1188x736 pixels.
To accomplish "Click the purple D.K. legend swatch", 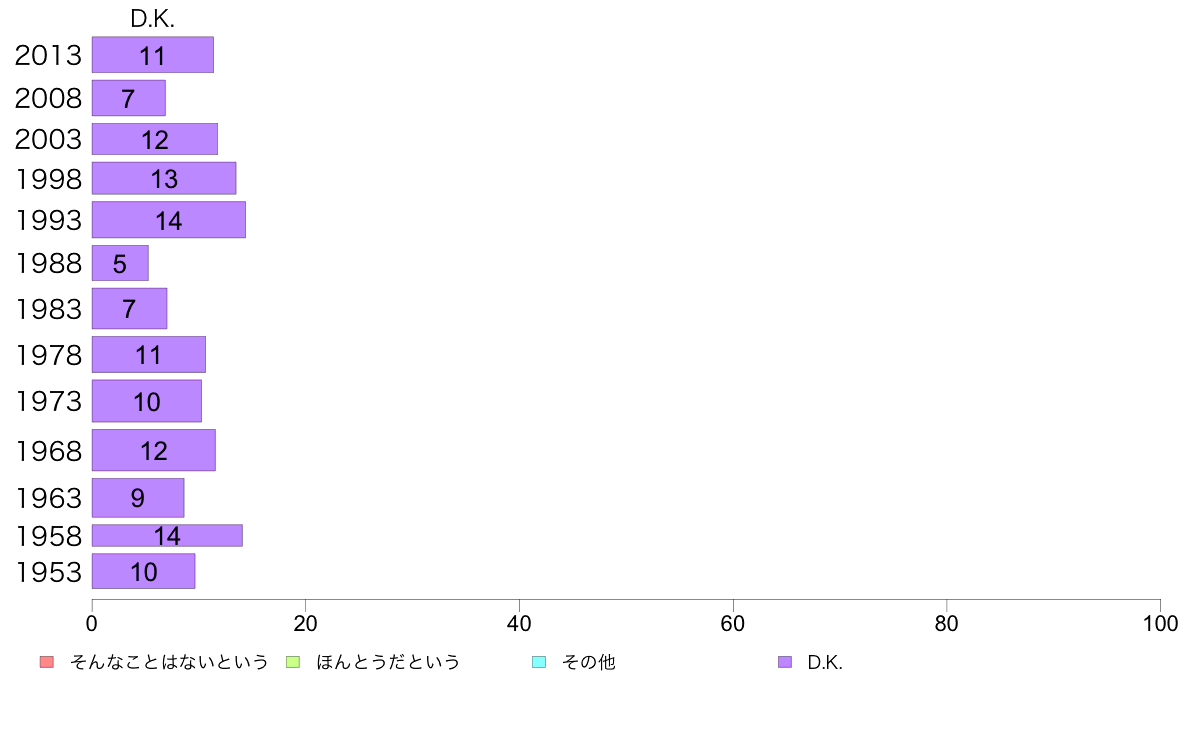I will click(x=785, y=662).
